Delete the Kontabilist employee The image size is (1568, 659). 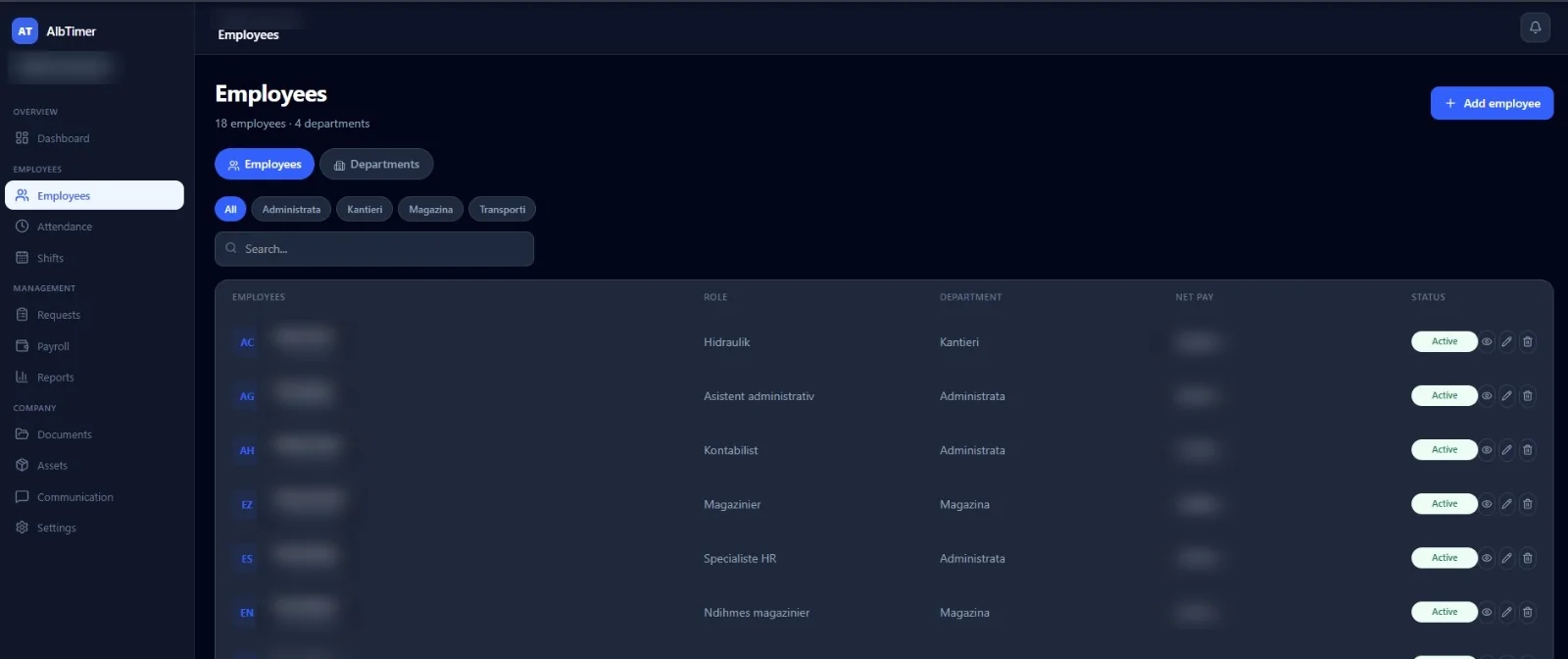1528,450
